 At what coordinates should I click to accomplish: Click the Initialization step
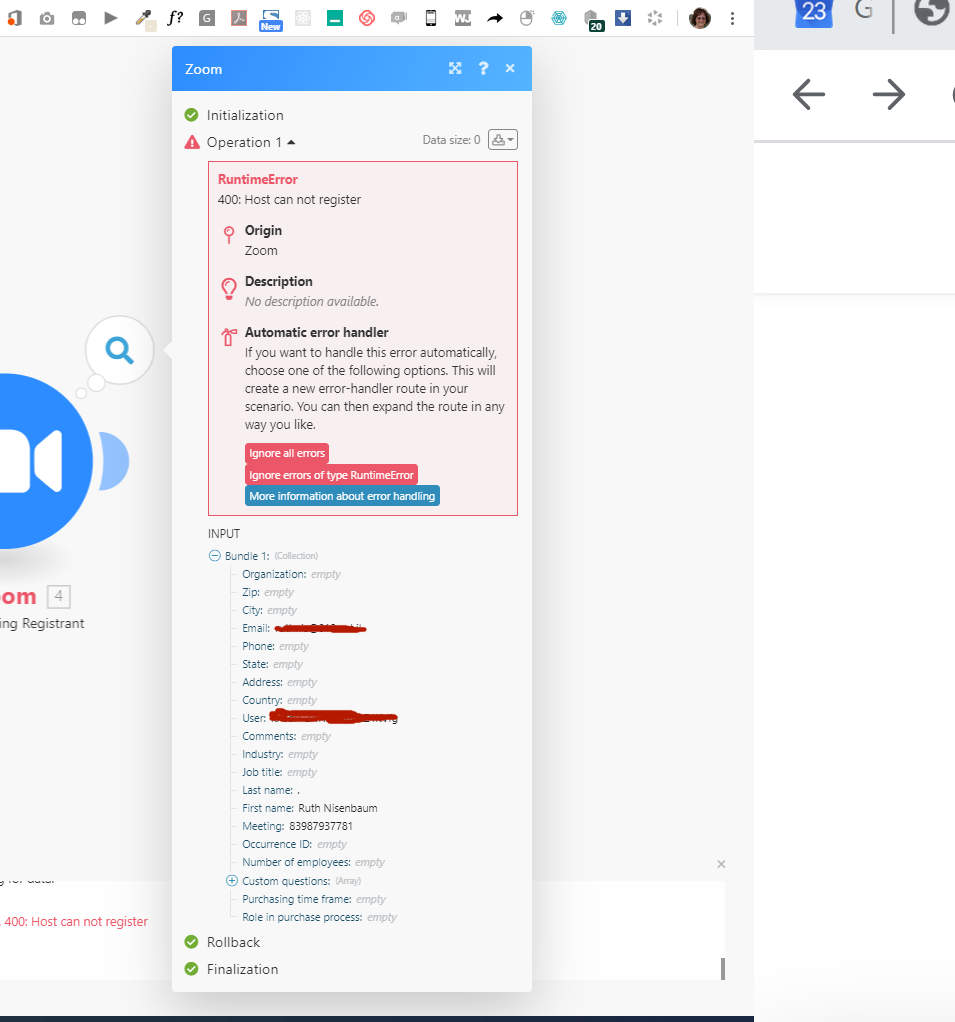(x=244, y=115)
